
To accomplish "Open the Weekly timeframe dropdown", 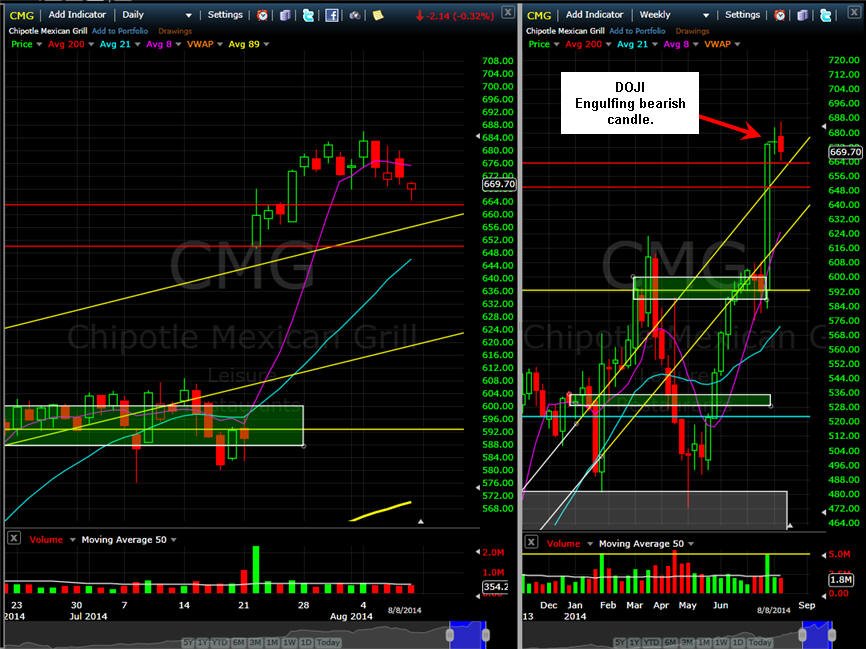I will click(x=673, y=15).
